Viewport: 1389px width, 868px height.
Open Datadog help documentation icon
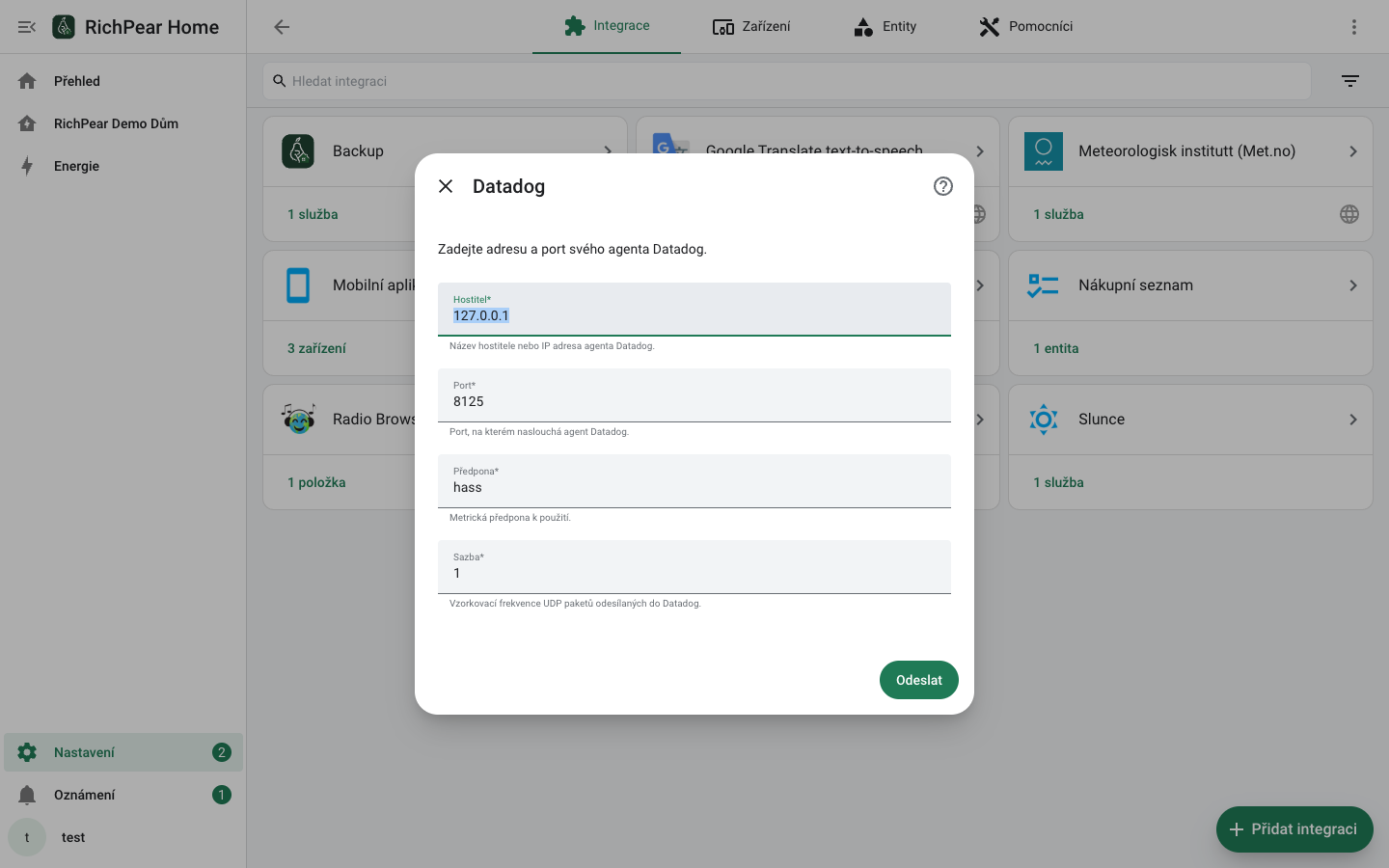point(943,186)
